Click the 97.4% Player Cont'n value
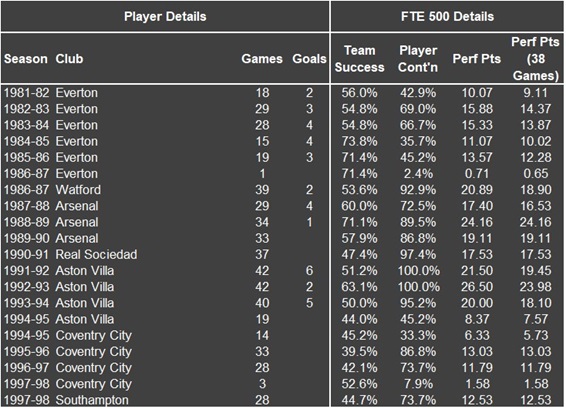566x409 pixels. point(418,254)
